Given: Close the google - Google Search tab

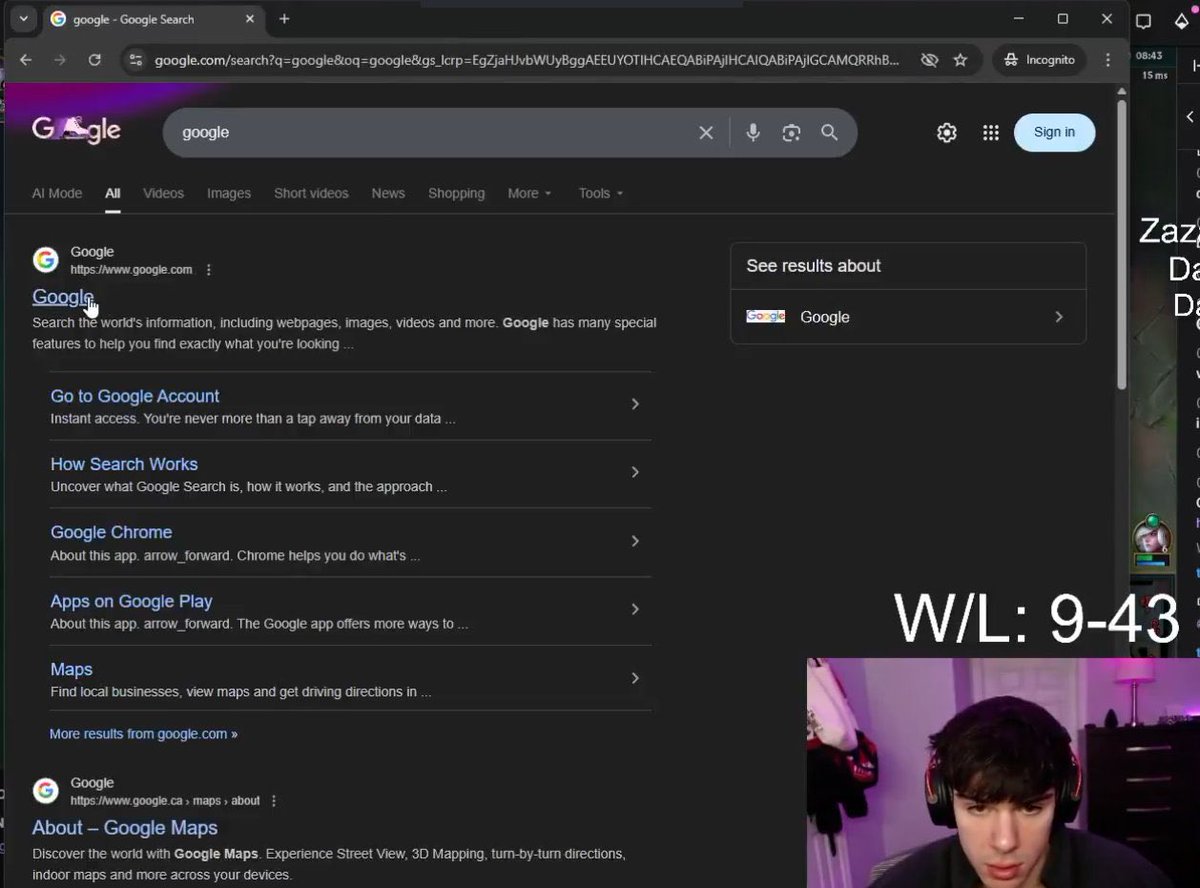Looking at the screenshot, I should tap(250, 19).
